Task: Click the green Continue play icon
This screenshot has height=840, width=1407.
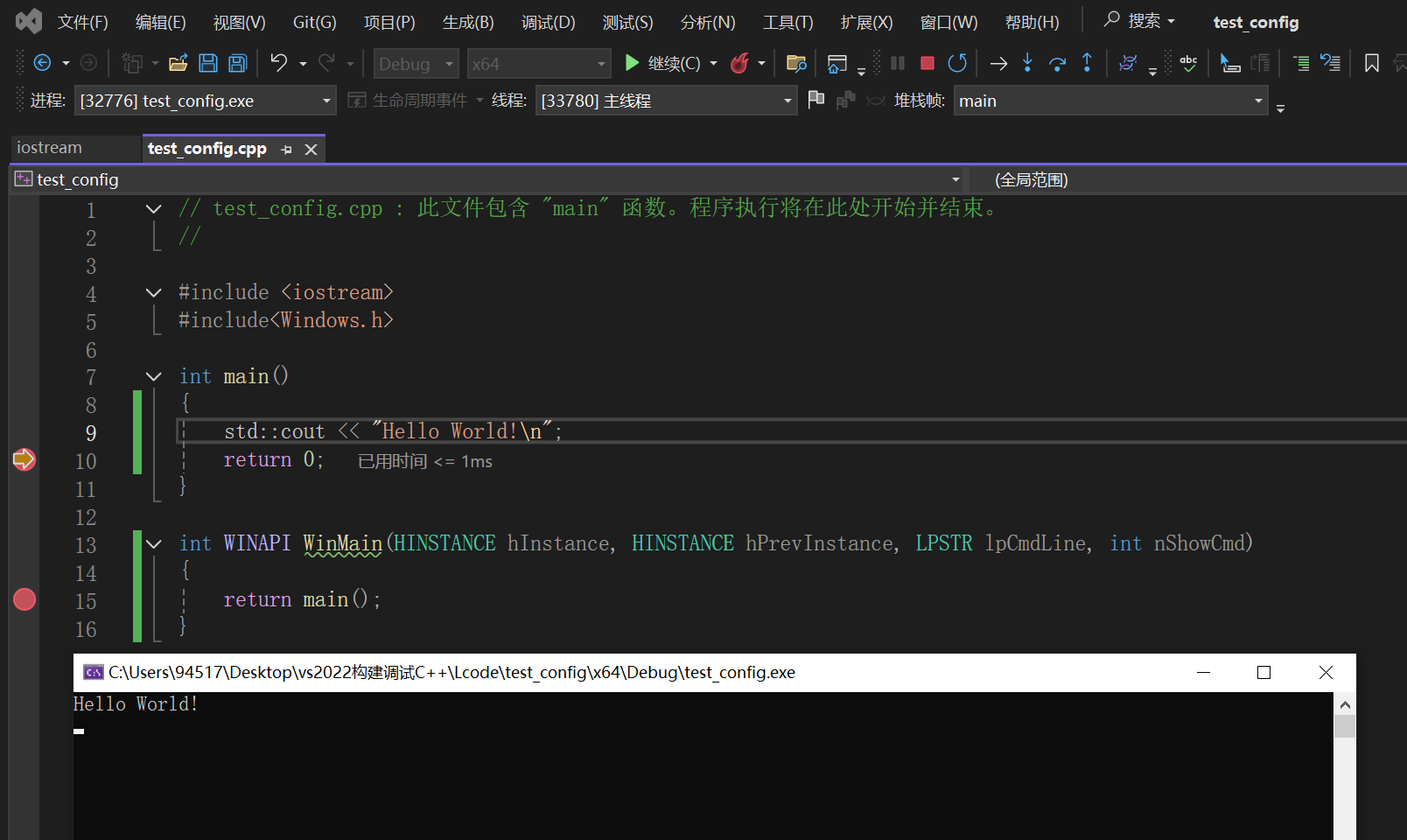Action: click(x=632, y=63)
